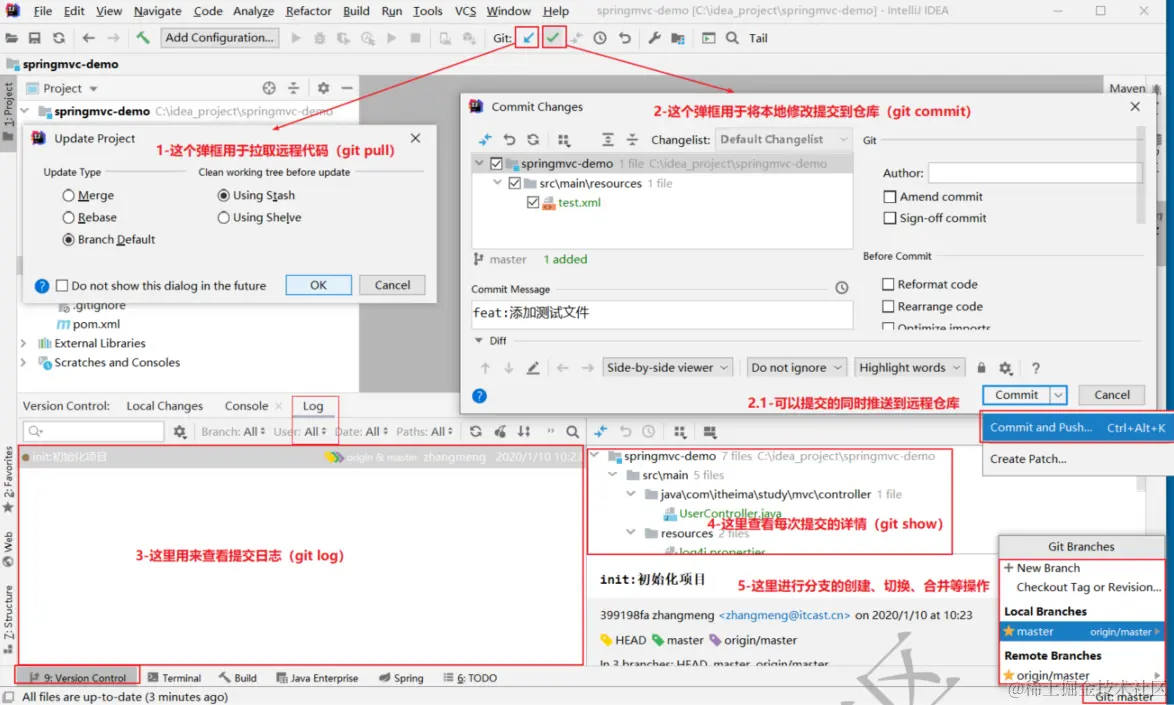
Task: Click the search icon in Log toolbar
Action: click(572, 431)
